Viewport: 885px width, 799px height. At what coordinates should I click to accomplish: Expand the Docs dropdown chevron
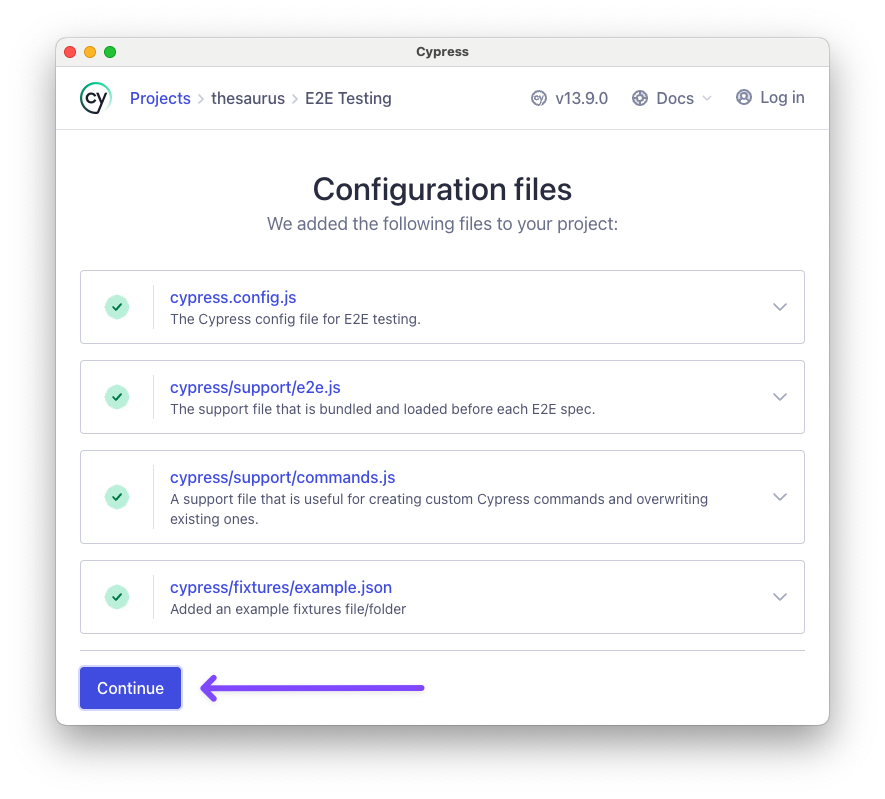click(x=707, y=99)
